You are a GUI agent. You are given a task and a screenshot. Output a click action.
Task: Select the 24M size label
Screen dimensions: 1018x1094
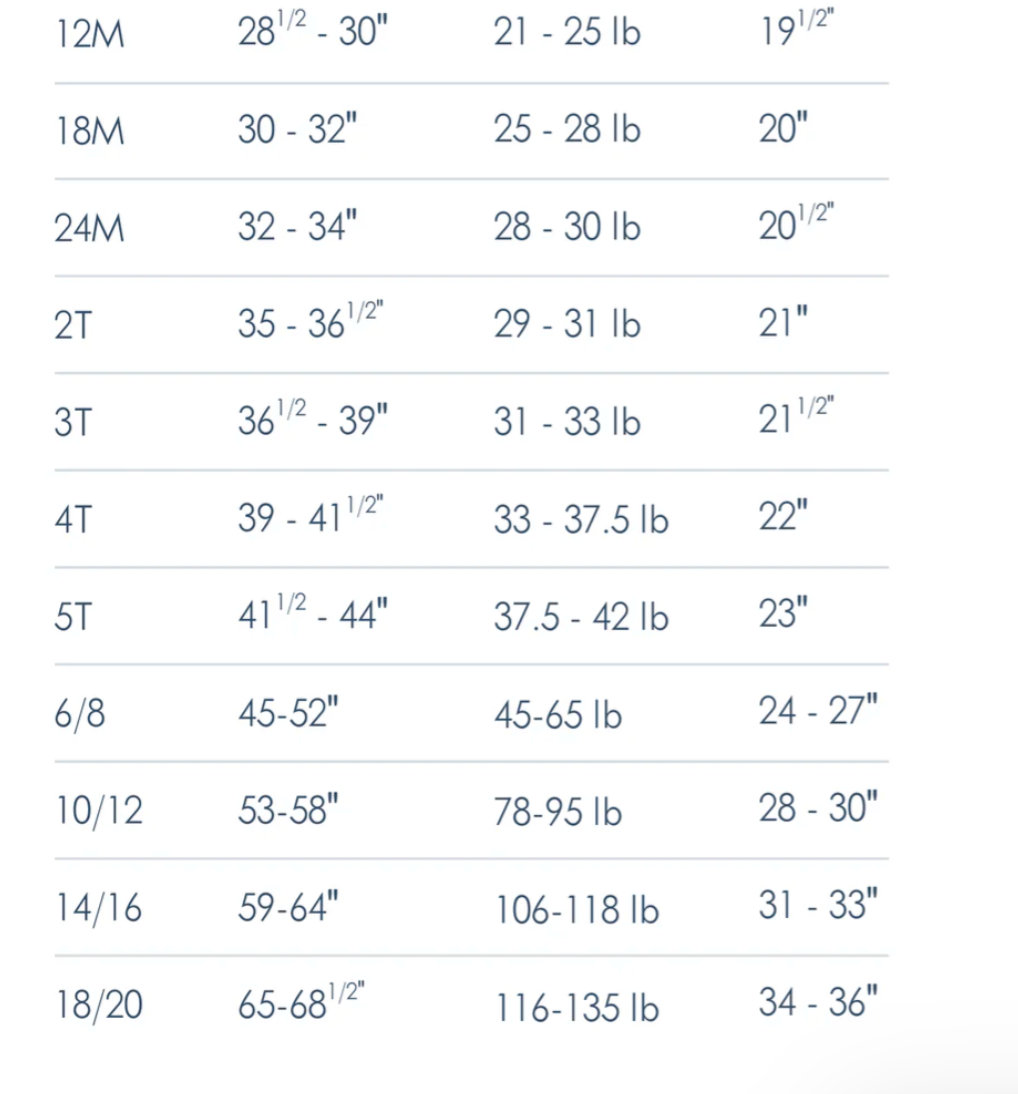89,228
